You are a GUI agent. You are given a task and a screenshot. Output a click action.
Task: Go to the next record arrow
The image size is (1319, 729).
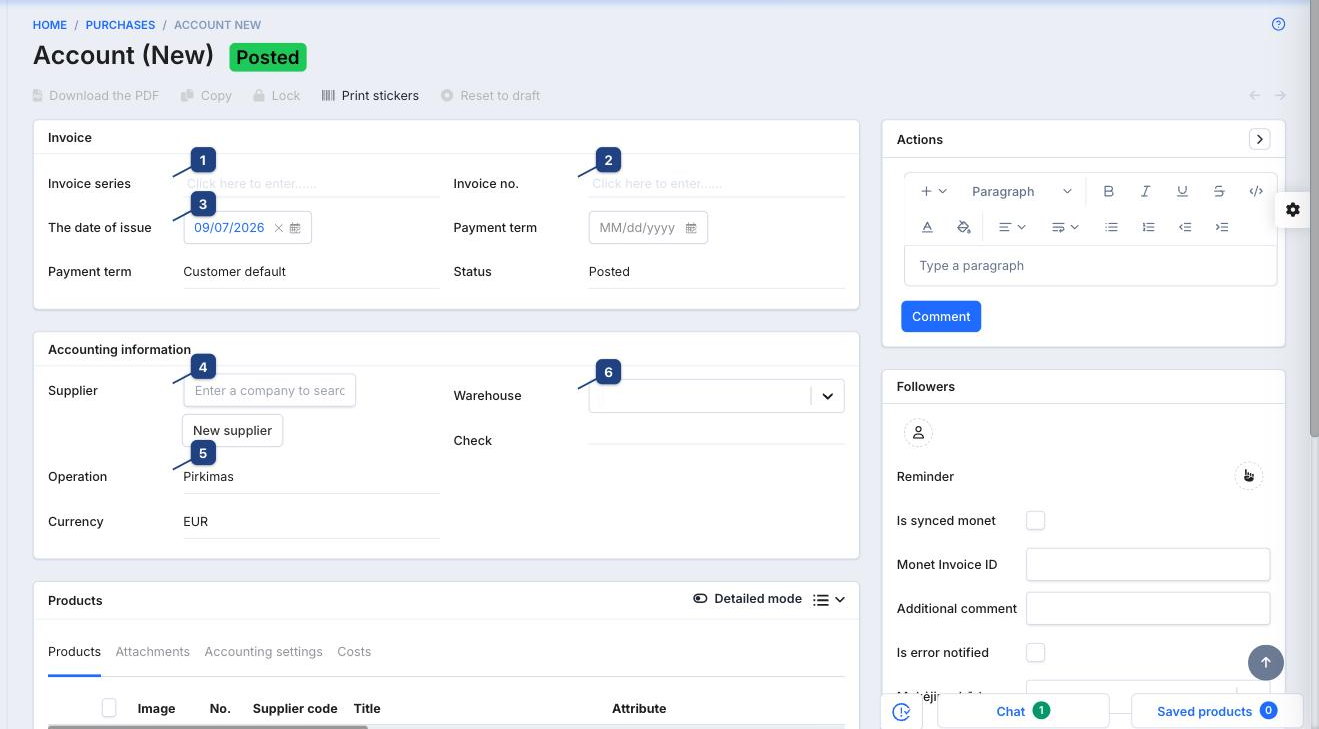(x=1280, y=96)
